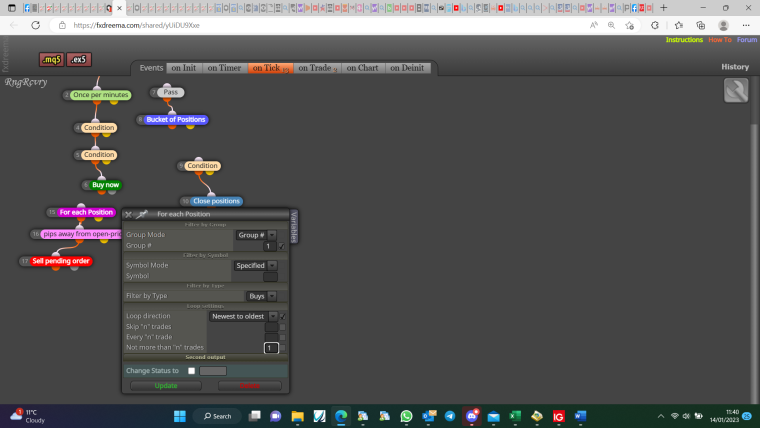Check the Change Status to checkbox
Viewport: 760px width, 428px height.
[x=191, y=371]
